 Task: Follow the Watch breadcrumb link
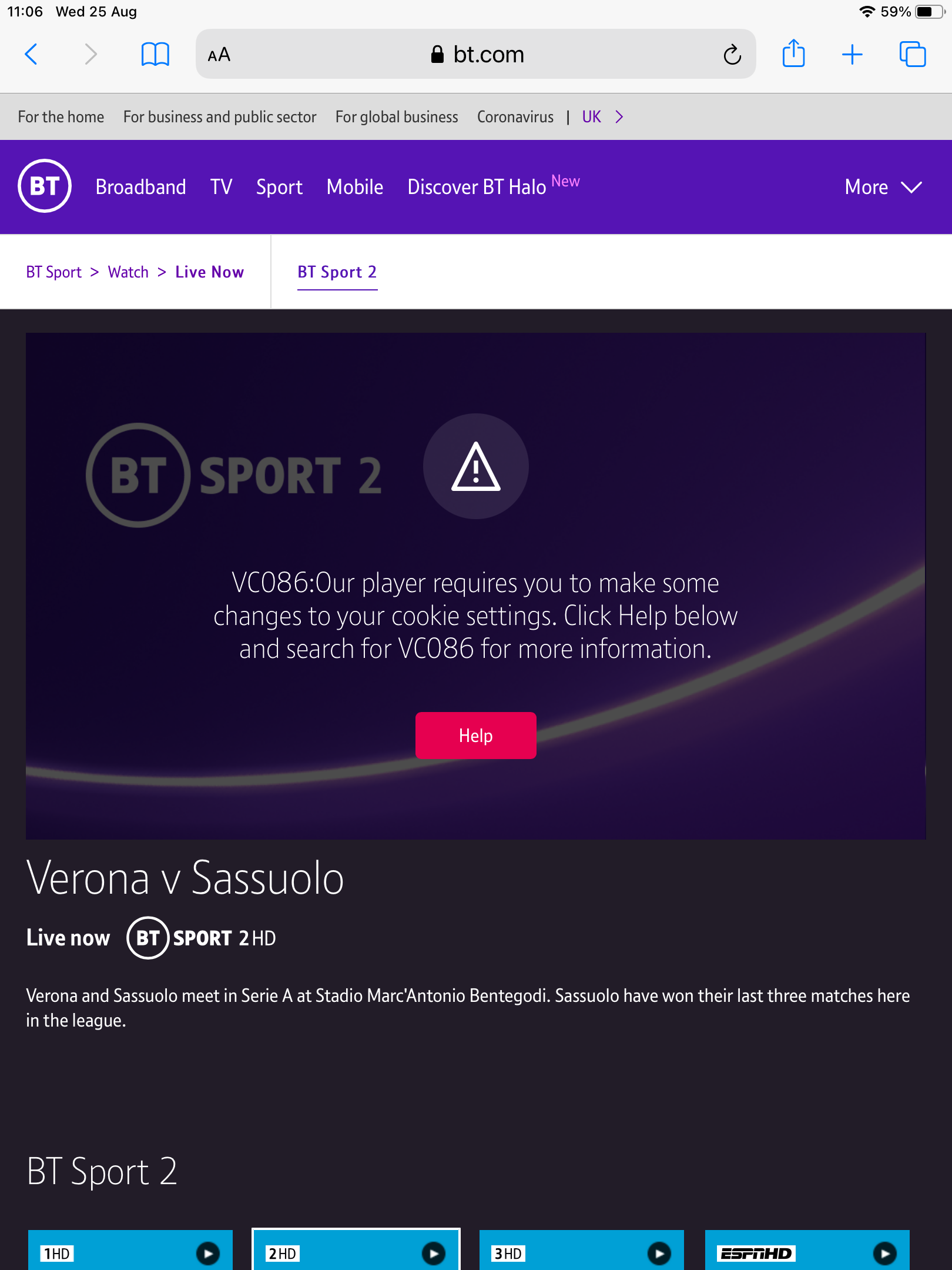(128, 272)
